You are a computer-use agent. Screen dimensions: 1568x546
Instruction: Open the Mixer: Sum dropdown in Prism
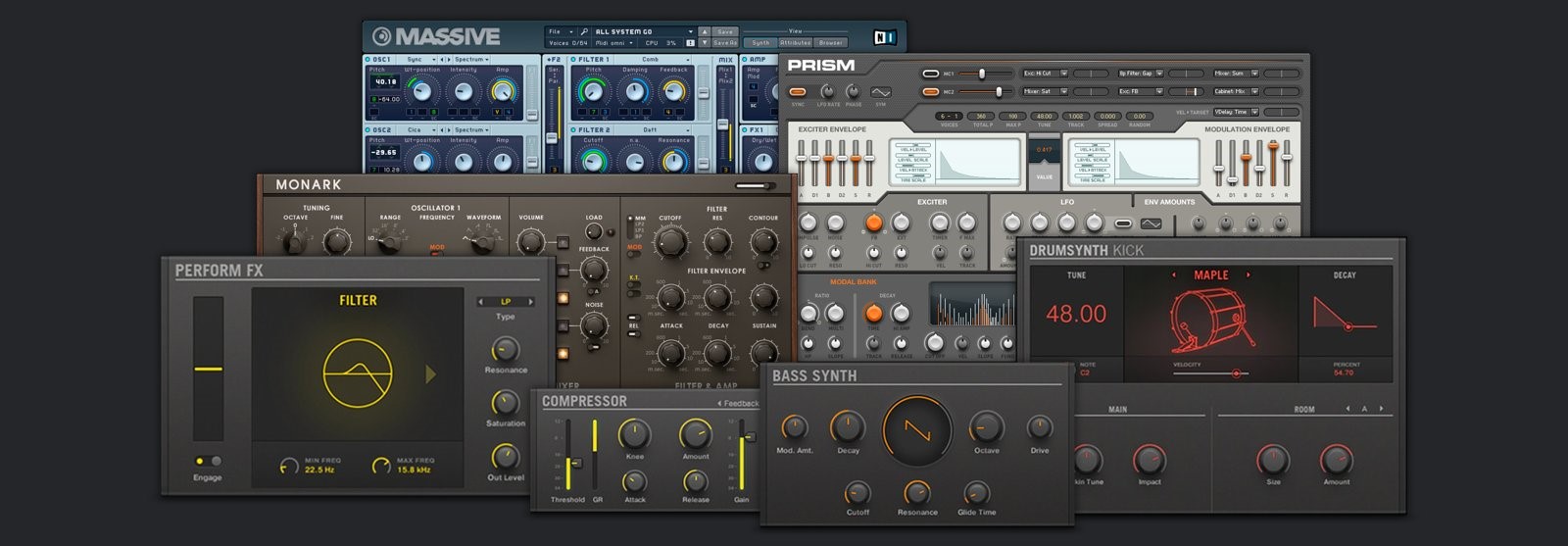[x=1237, y=74]
